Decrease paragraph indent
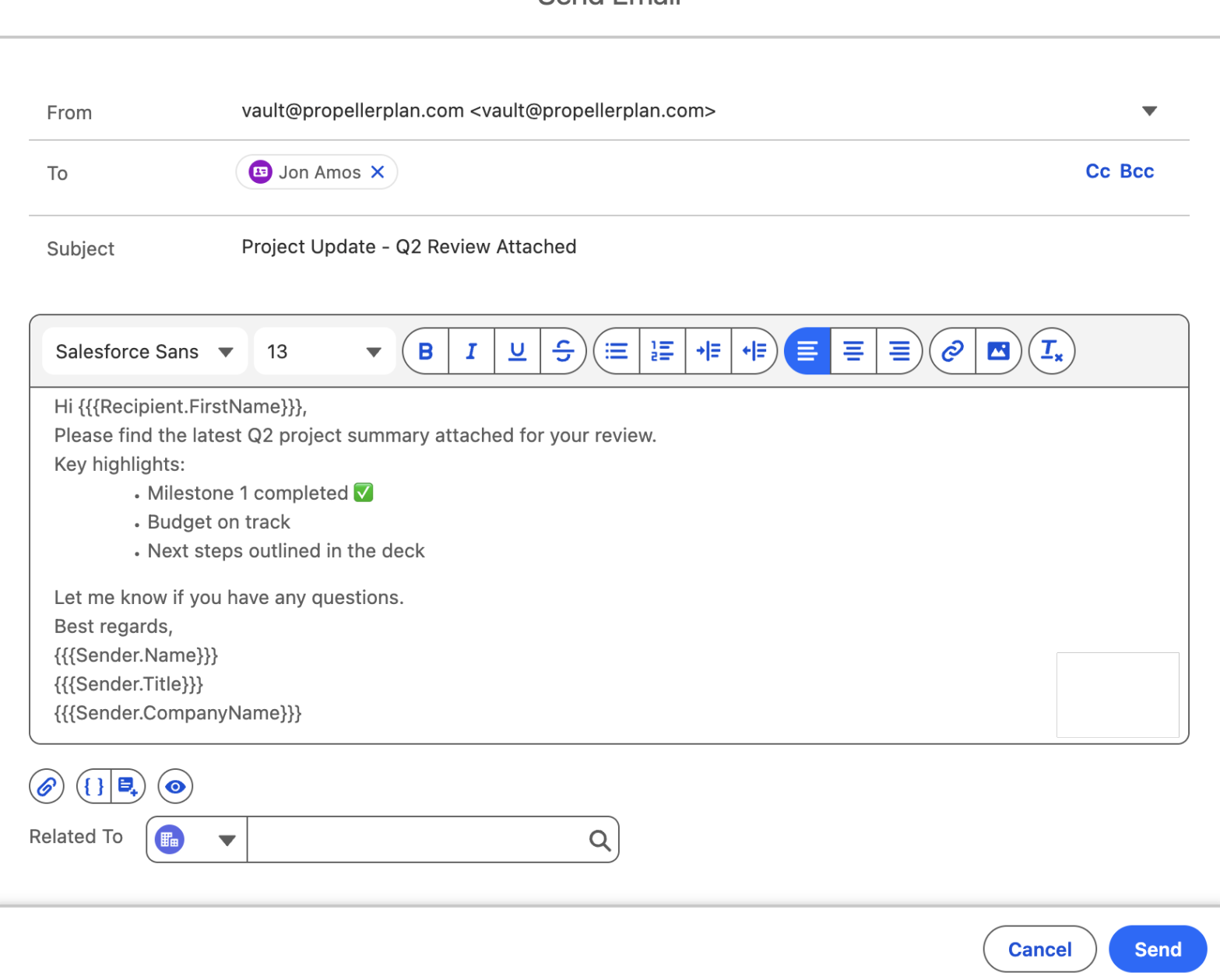 click(x=754, y=351)
